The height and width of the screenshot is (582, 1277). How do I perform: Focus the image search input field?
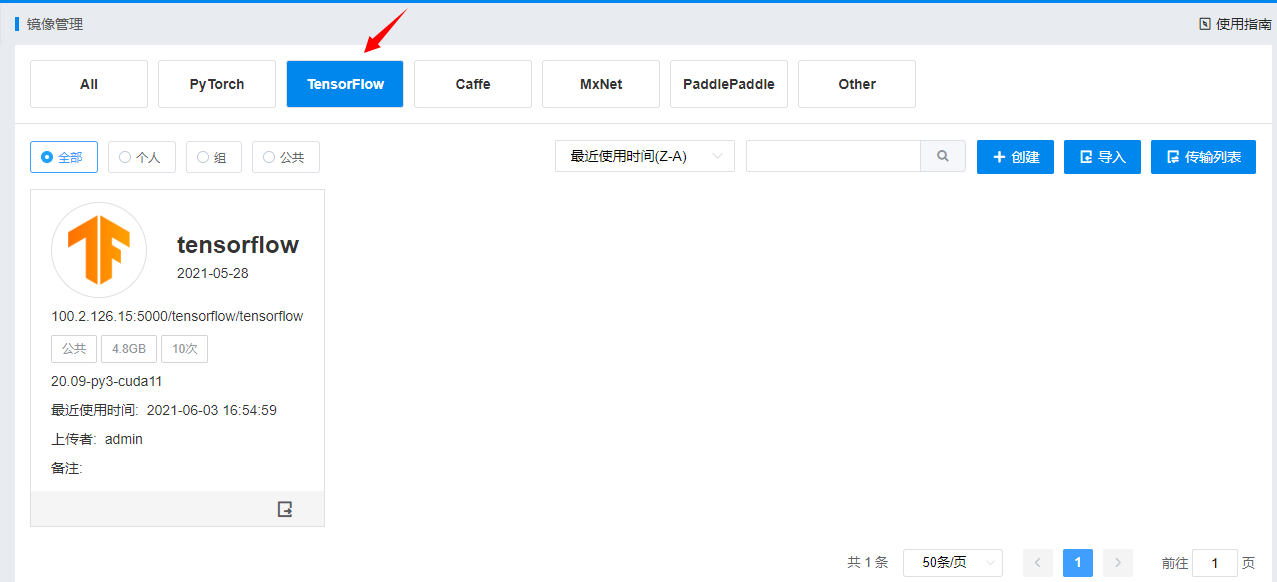click(833, 156)
